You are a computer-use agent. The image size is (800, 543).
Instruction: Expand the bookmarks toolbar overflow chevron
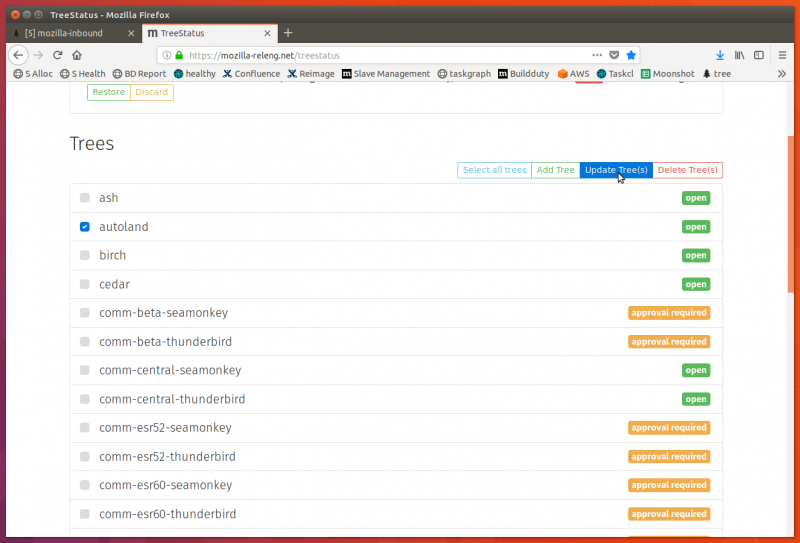[x=781, y=74]
